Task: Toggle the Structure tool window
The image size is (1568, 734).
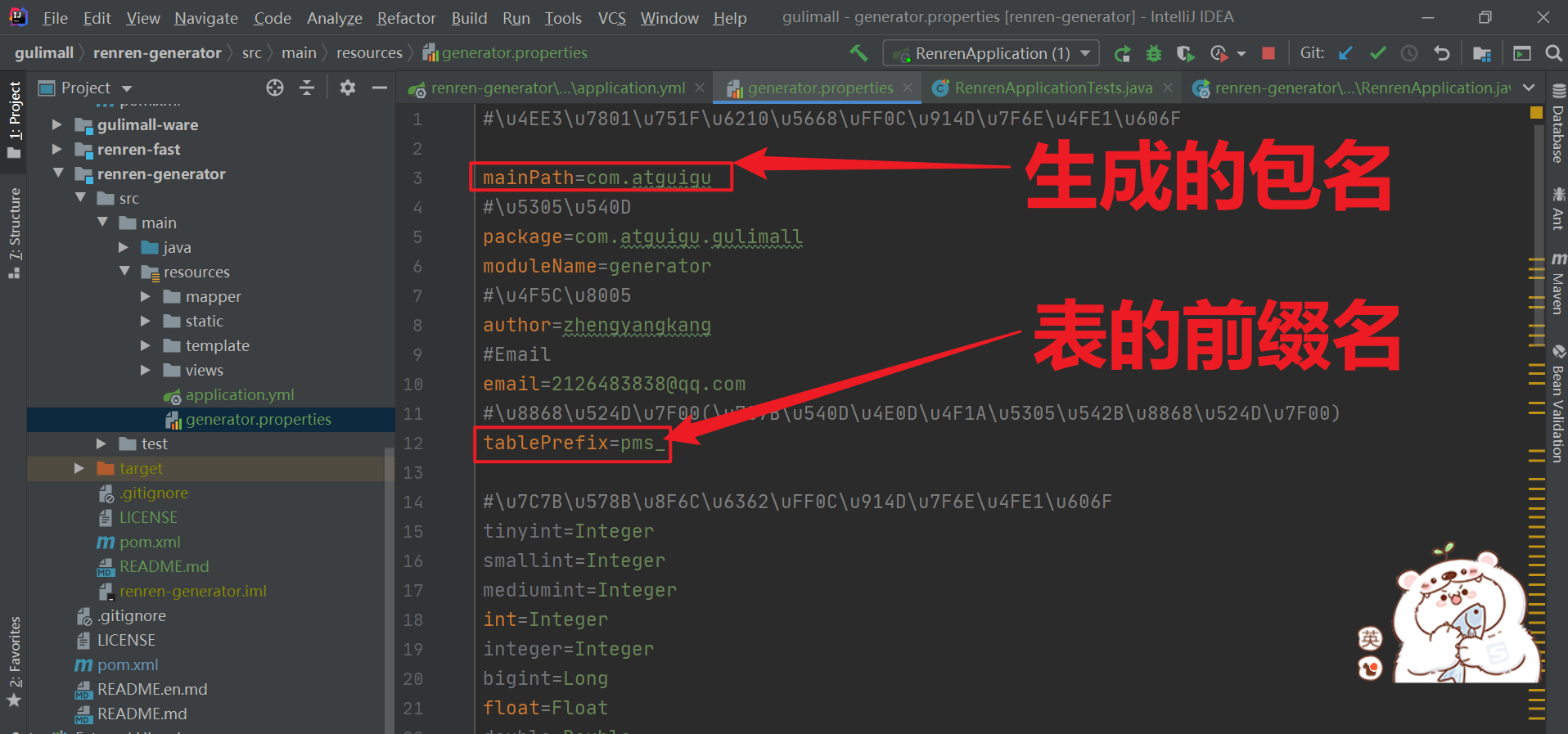Action: pos(14,232)
